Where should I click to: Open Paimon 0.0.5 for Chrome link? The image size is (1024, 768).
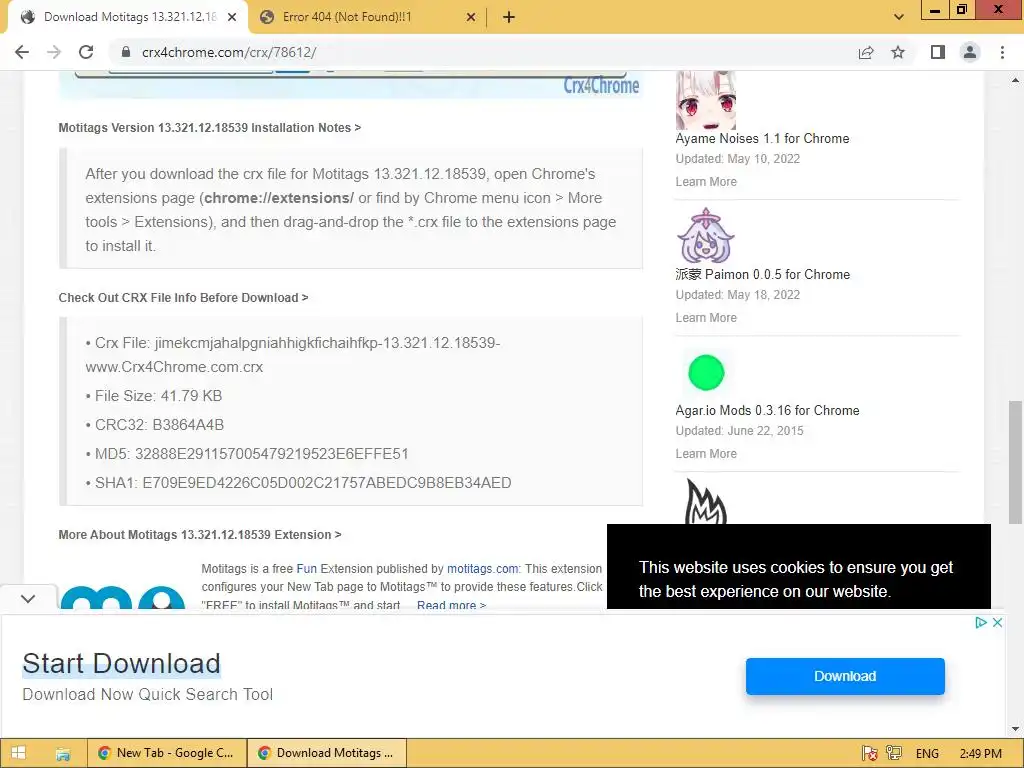click(763, 274)
